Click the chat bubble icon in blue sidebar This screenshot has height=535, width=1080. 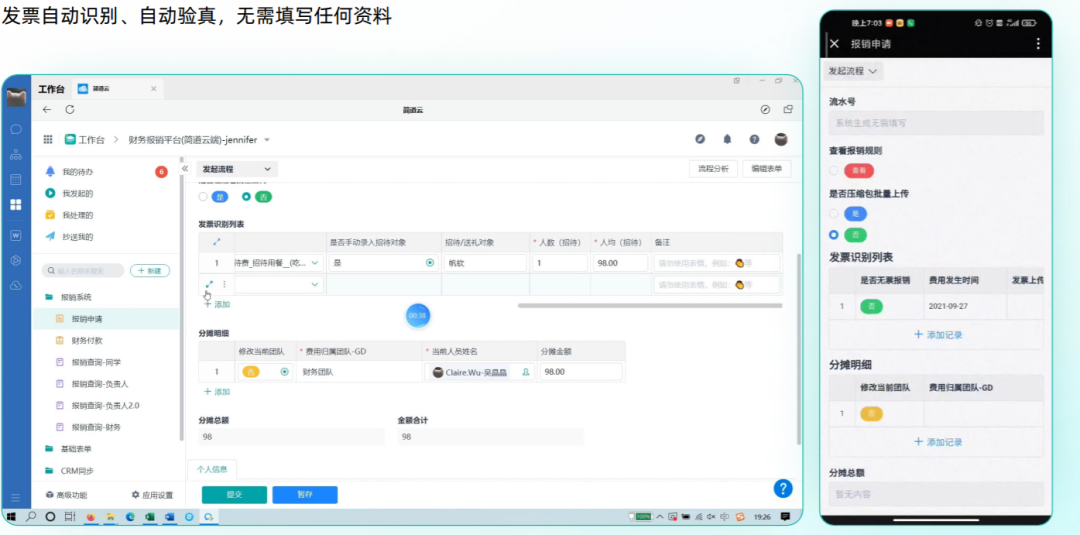point(16,129)
